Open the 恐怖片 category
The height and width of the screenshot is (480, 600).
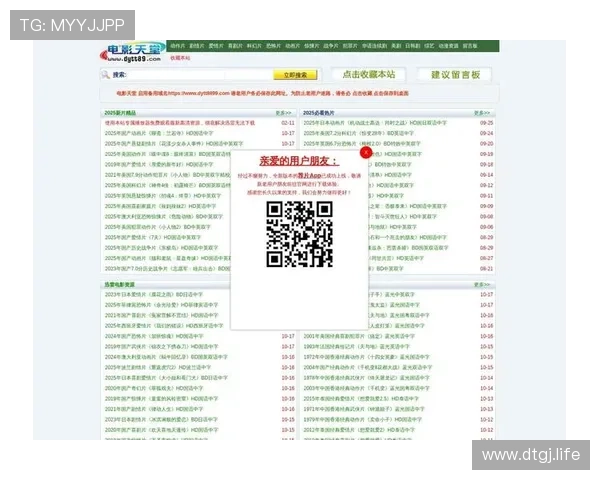(273, 46)
